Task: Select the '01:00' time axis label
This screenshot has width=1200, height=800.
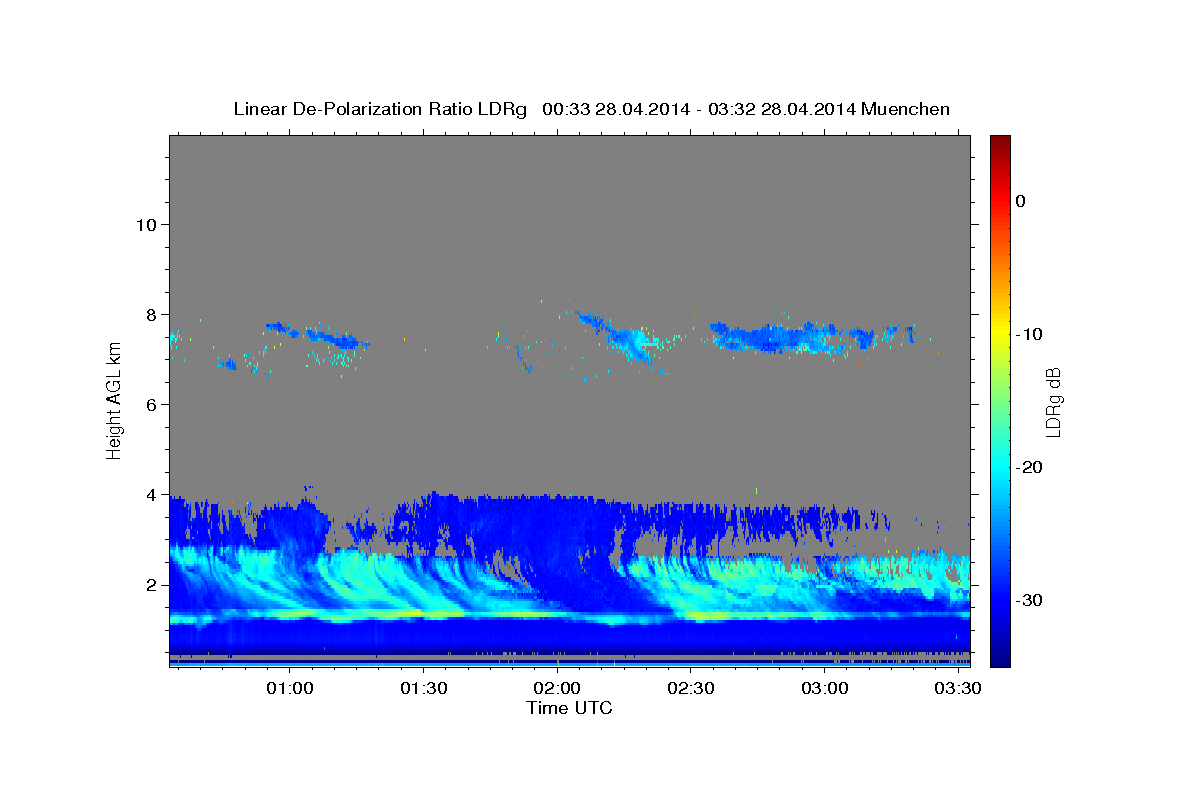Action: pos(290,689)
